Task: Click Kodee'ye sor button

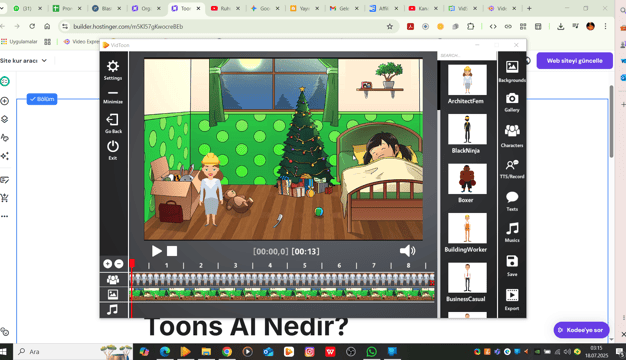Action: pos(581,330)
